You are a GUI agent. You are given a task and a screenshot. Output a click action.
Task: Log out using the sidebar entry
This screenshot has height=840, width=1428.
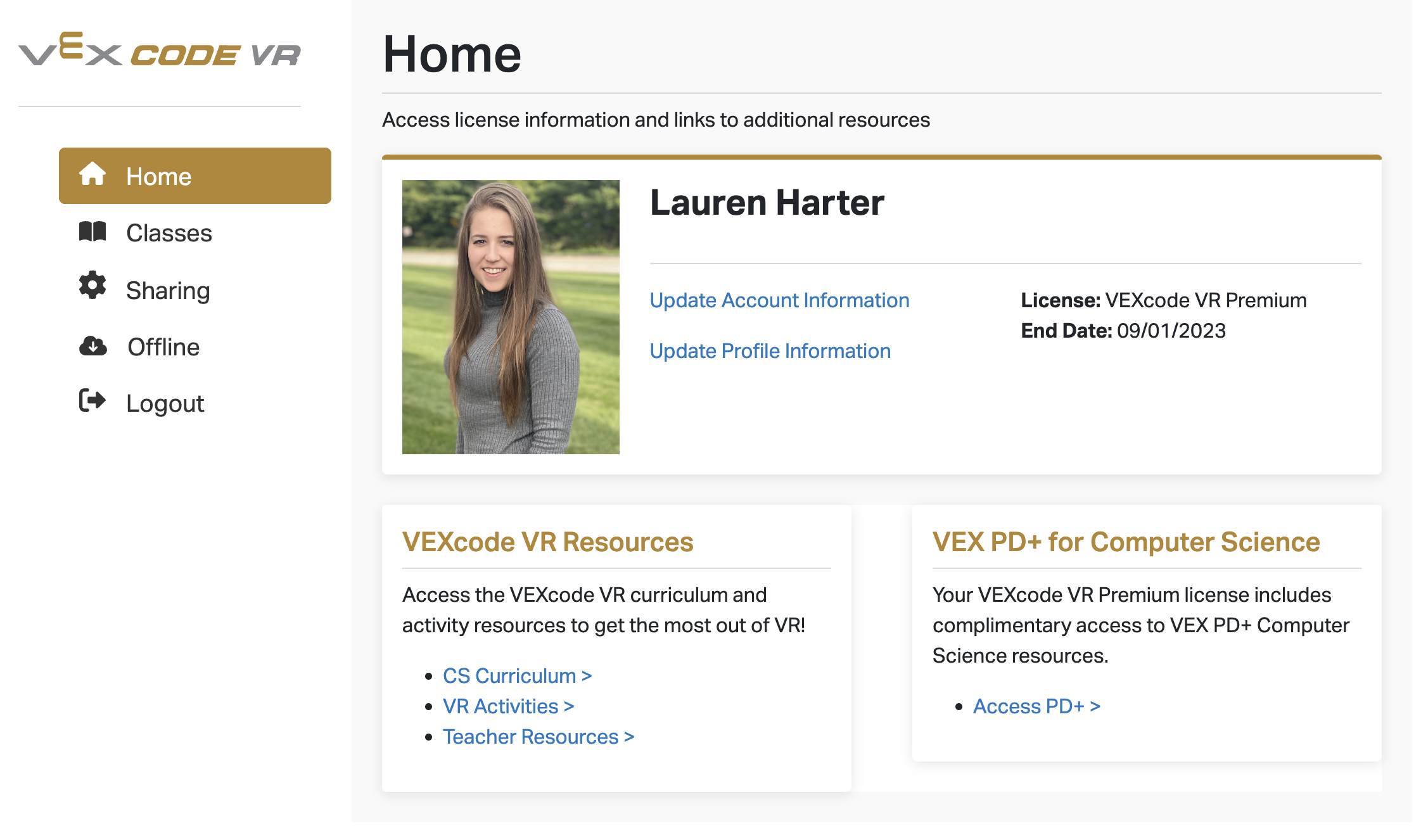tap(165, 403)
